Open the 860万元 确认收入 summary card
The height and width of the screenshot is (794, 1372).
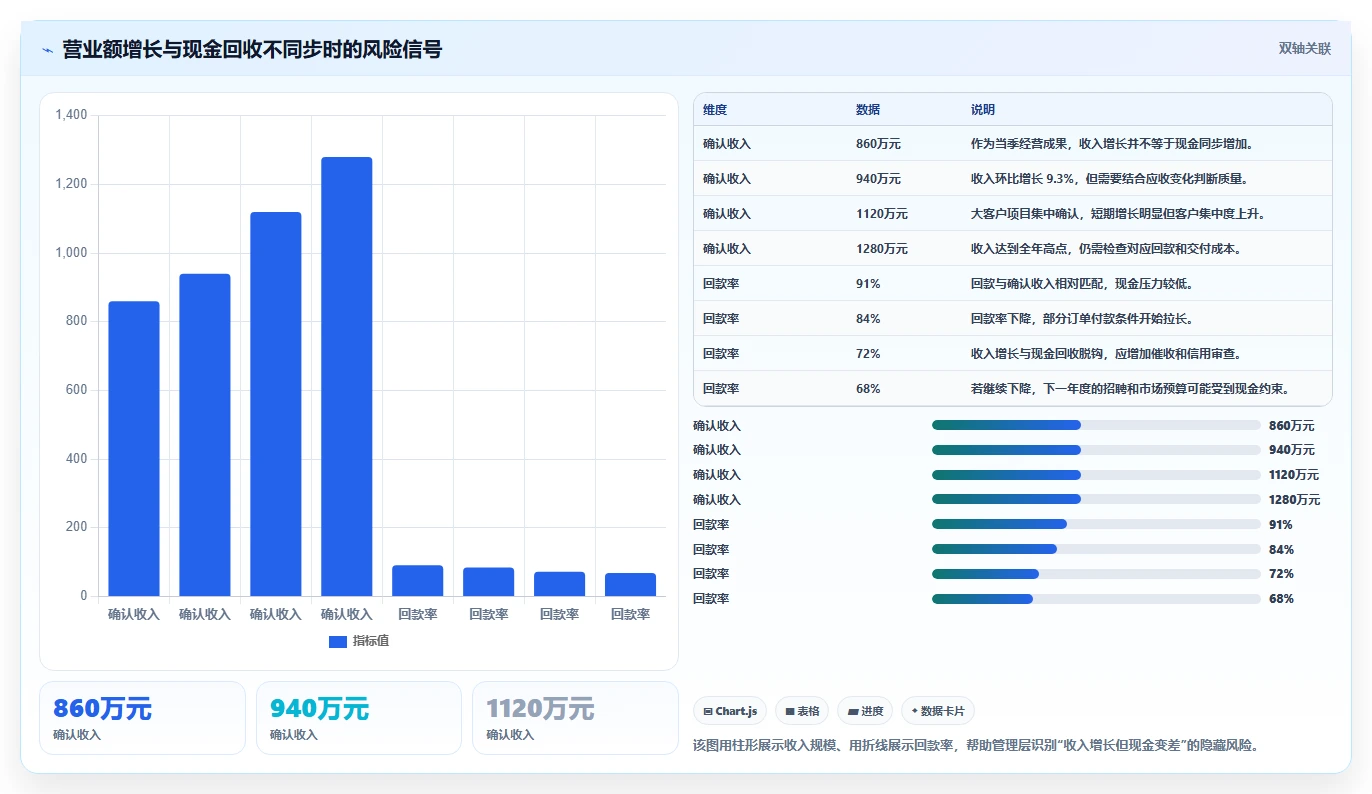point(142,718)
